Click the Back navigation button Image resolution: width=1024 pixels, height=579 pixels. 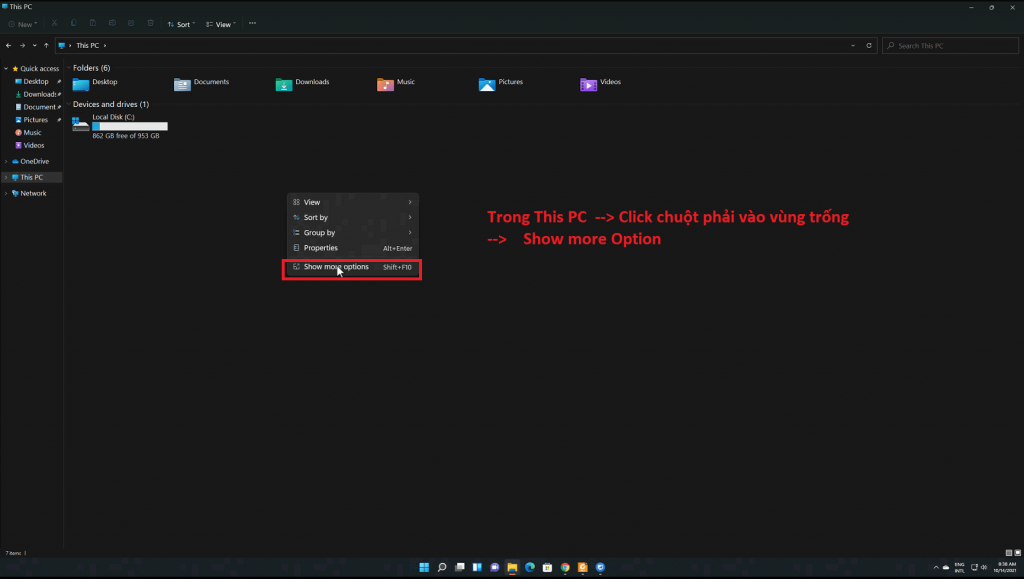[x=8, y=45]
